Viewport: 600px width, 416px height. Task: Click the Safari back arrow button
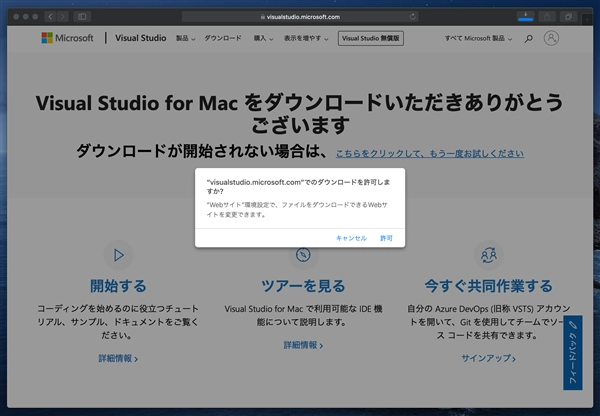pyautogui.click(x=51, y=17)
